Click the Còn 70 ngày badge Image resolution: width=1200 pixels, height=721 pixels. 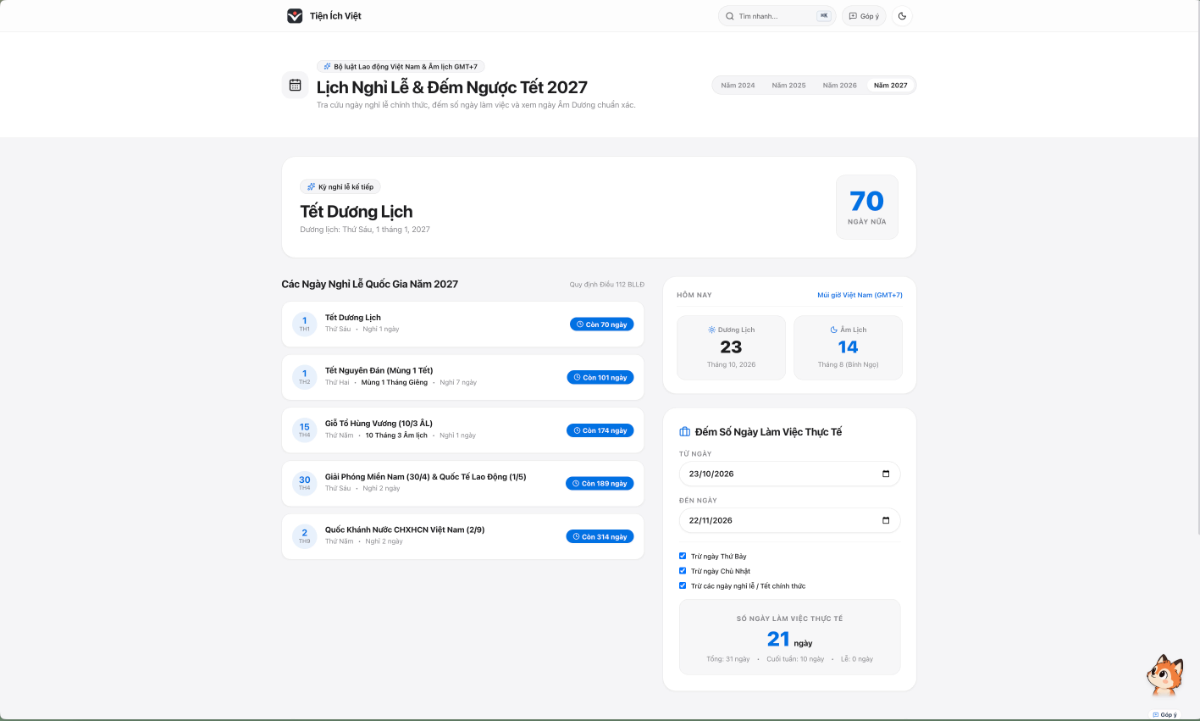pyautogui.click(x=602, y=324)
